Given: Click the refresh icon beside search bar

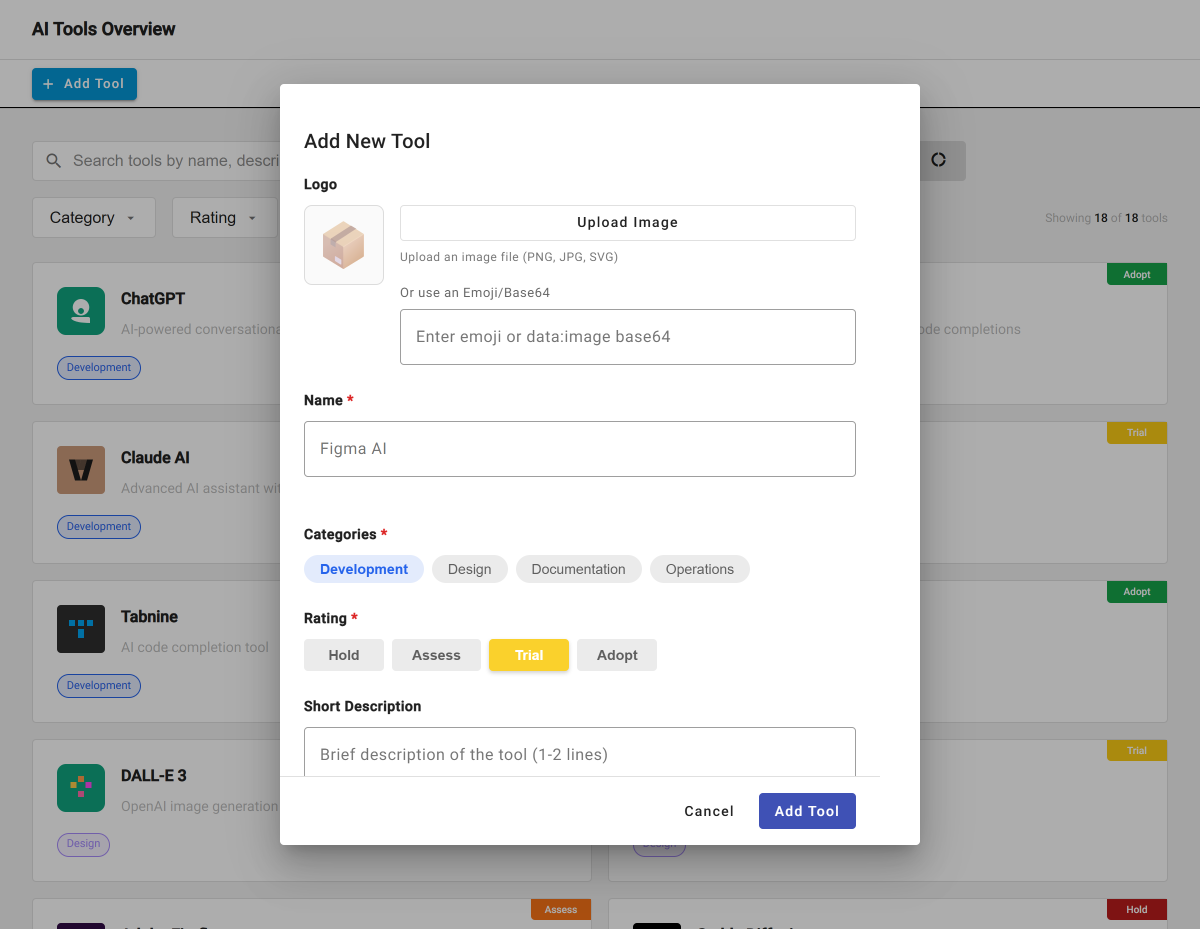Looking at the screenshot, I should point(938,161).
